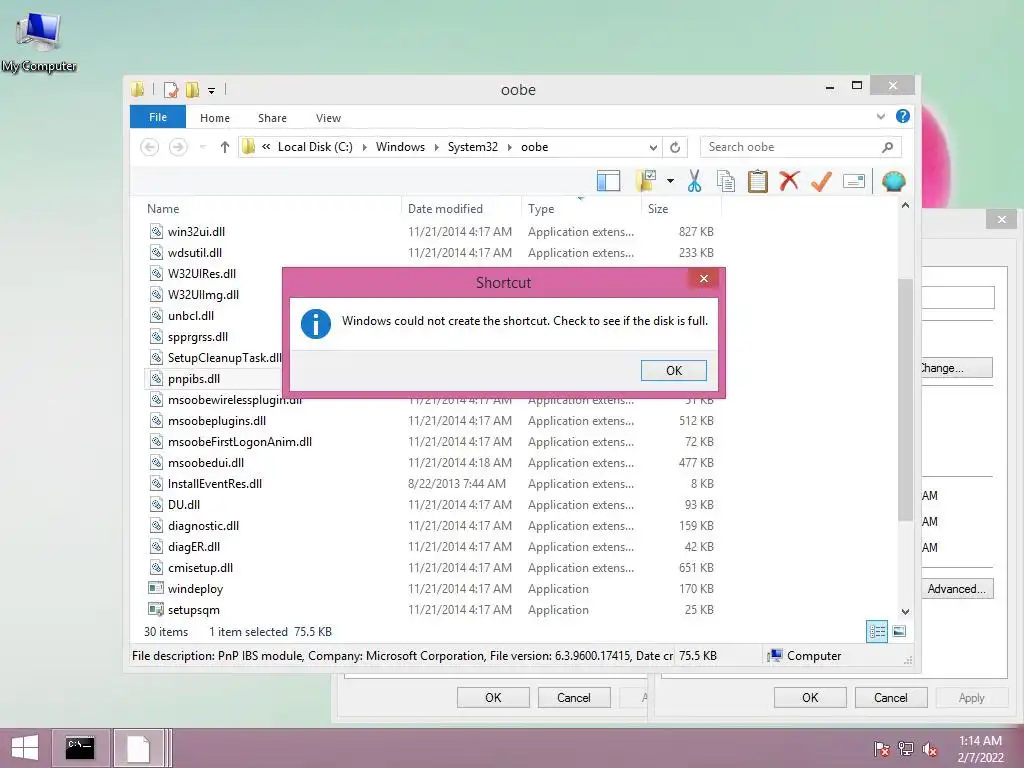Sort by the Size column header
The width and height of the screenshot is (1024, 768).
click(x=658, y=208)
